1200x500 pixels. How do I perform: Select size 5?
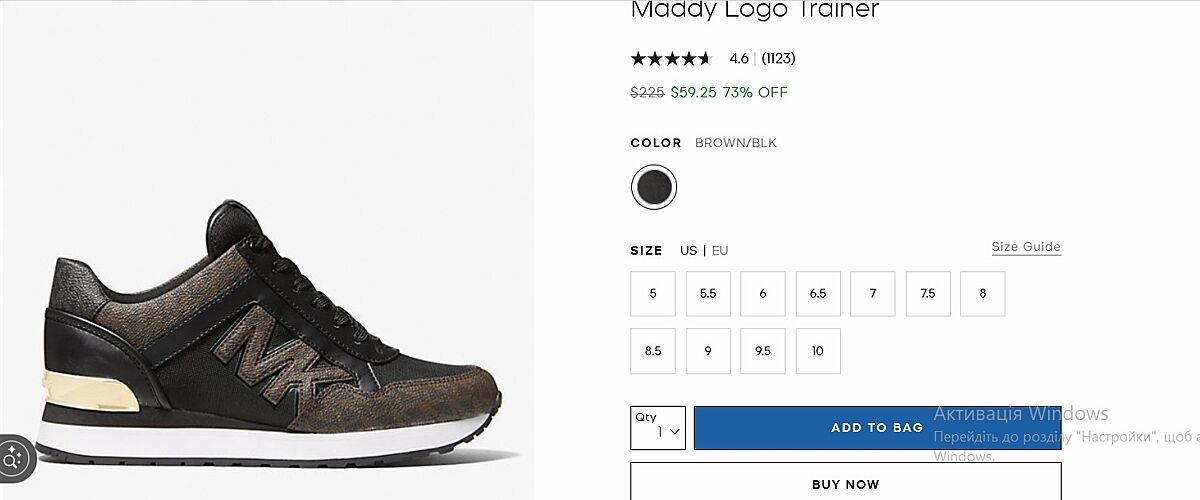click(653, 294)
